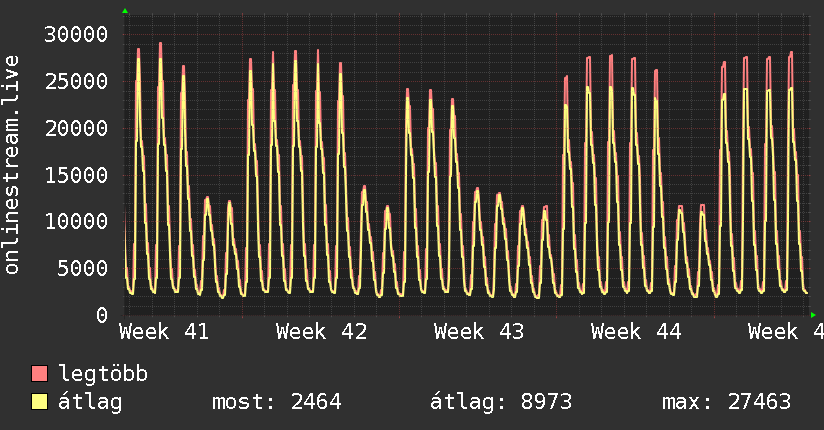The height and width of the screenshot is (430, 824).
Task: Click the Week 42 axis label
Action: (x=322, y=332)
